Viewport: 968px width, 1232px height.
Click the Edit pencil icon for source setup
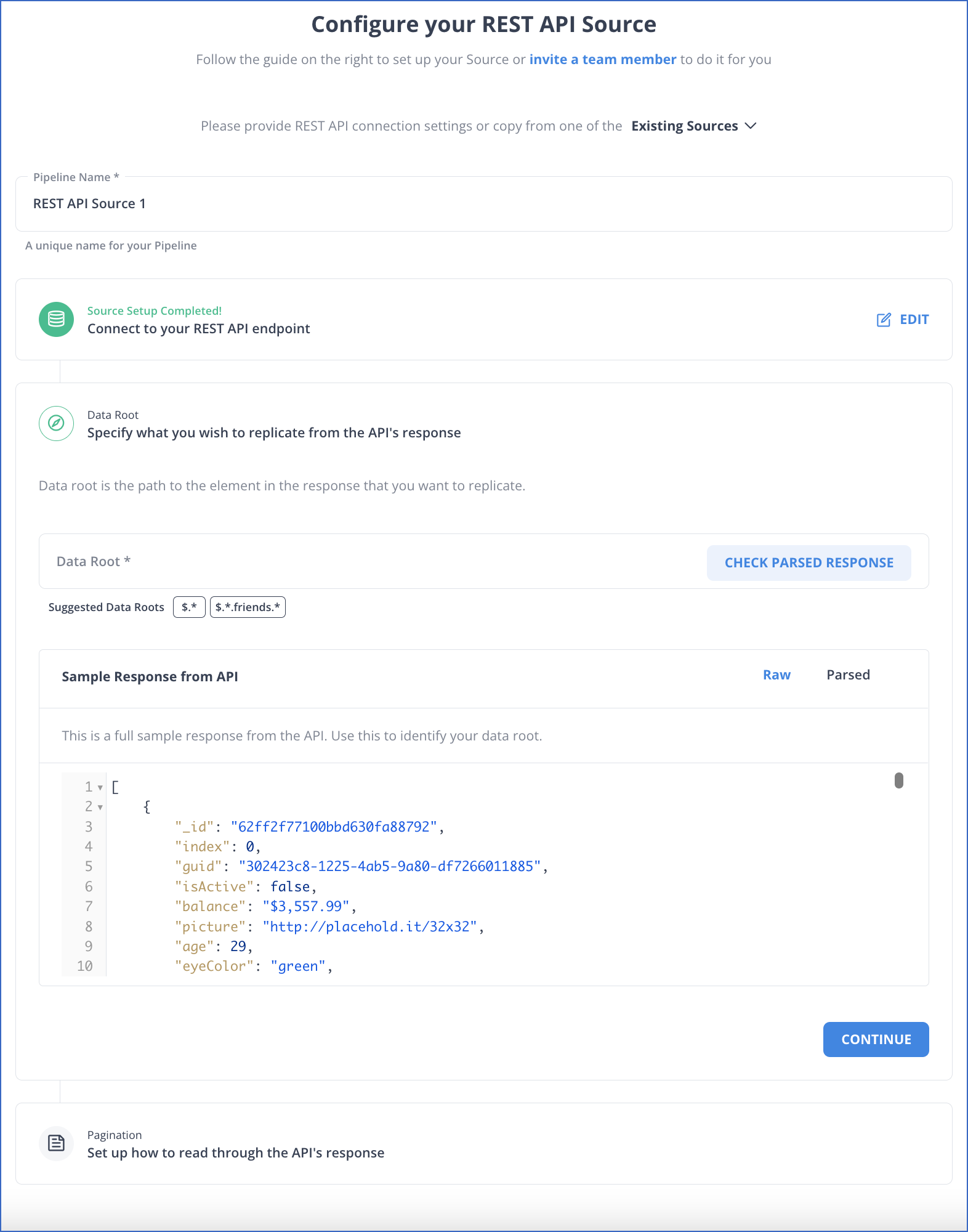pos(884,319)
